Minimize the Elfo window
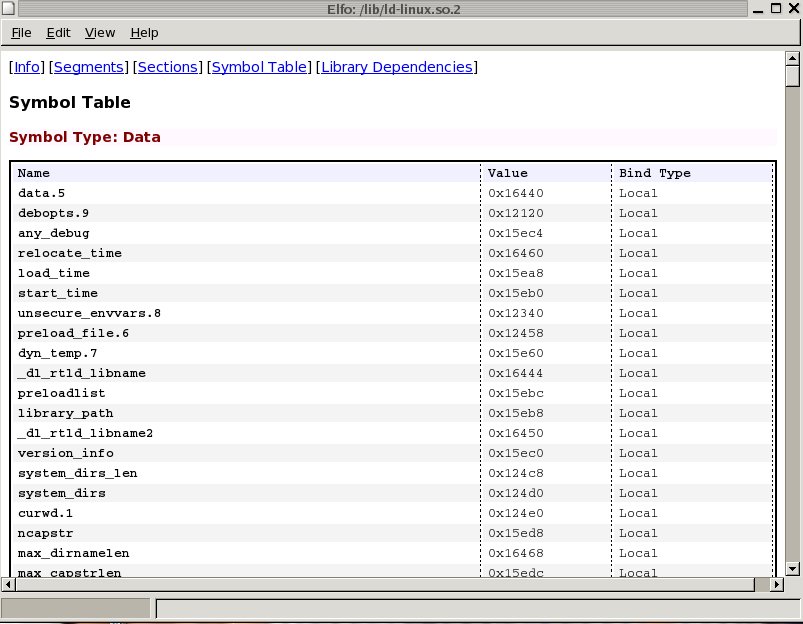 tap(756, 9)
